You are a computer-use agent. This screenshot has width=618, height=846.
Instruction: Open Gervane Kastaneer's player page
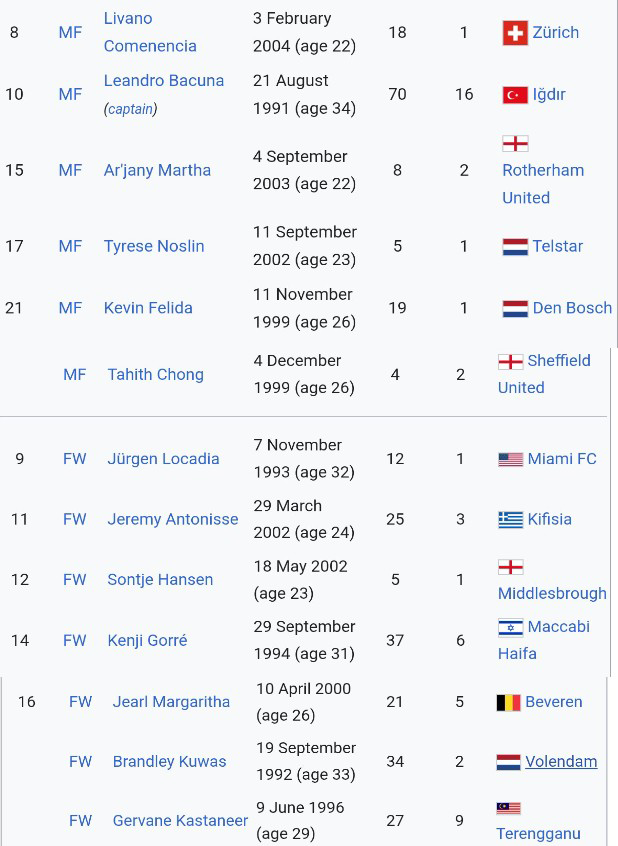[180, 821]
